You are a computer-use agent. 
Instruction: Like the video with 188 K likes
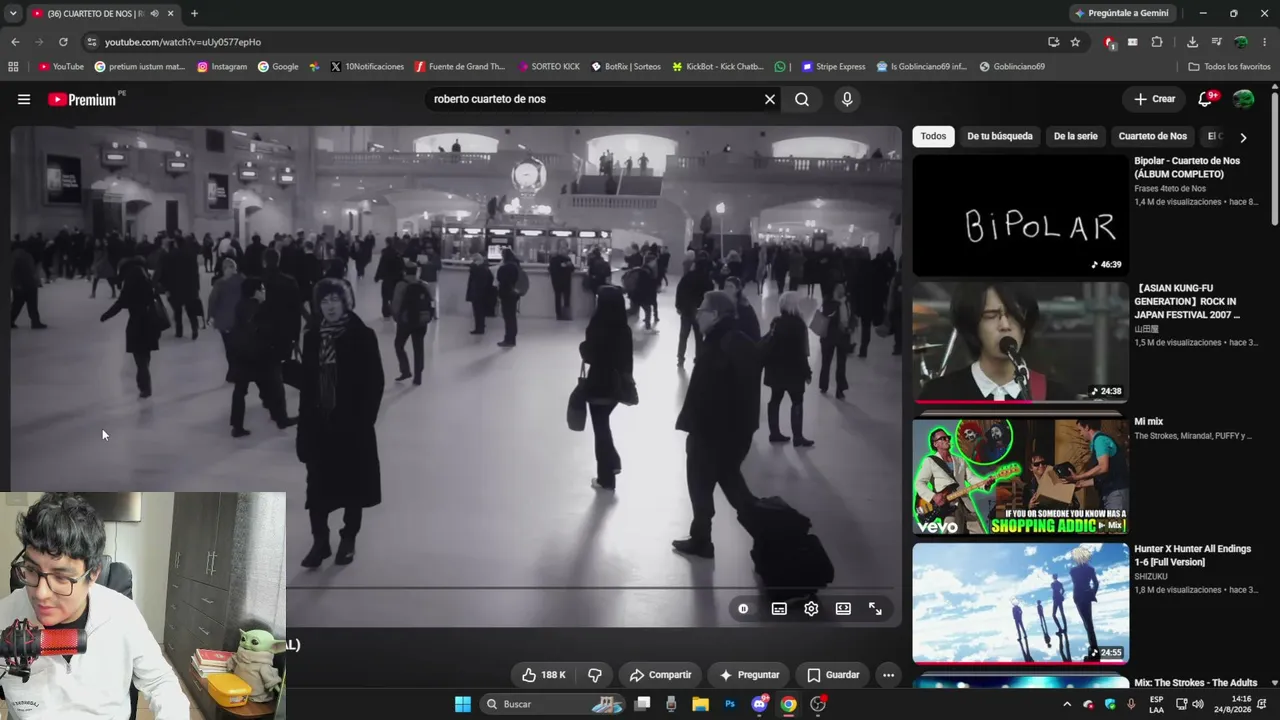(543, 675)
